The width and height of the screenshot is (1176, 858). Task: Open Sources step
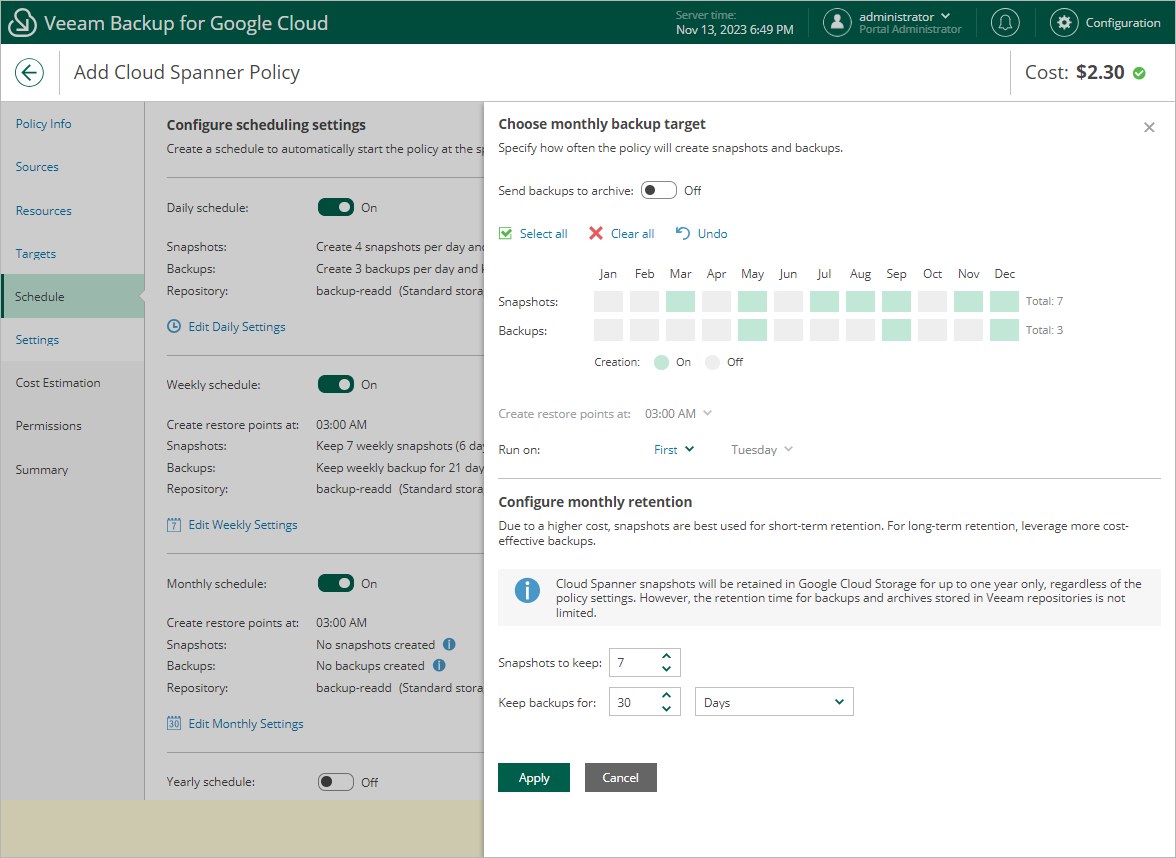click(37, 166)
